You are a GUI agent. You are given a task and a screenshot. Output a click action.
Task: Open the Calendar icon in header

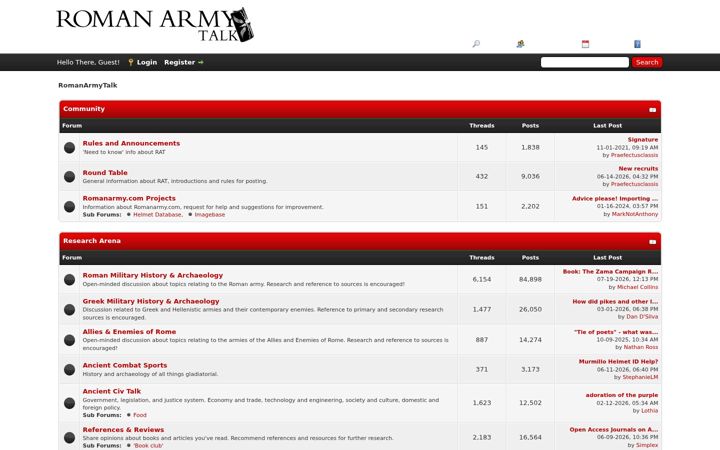(x=585, y=44)
